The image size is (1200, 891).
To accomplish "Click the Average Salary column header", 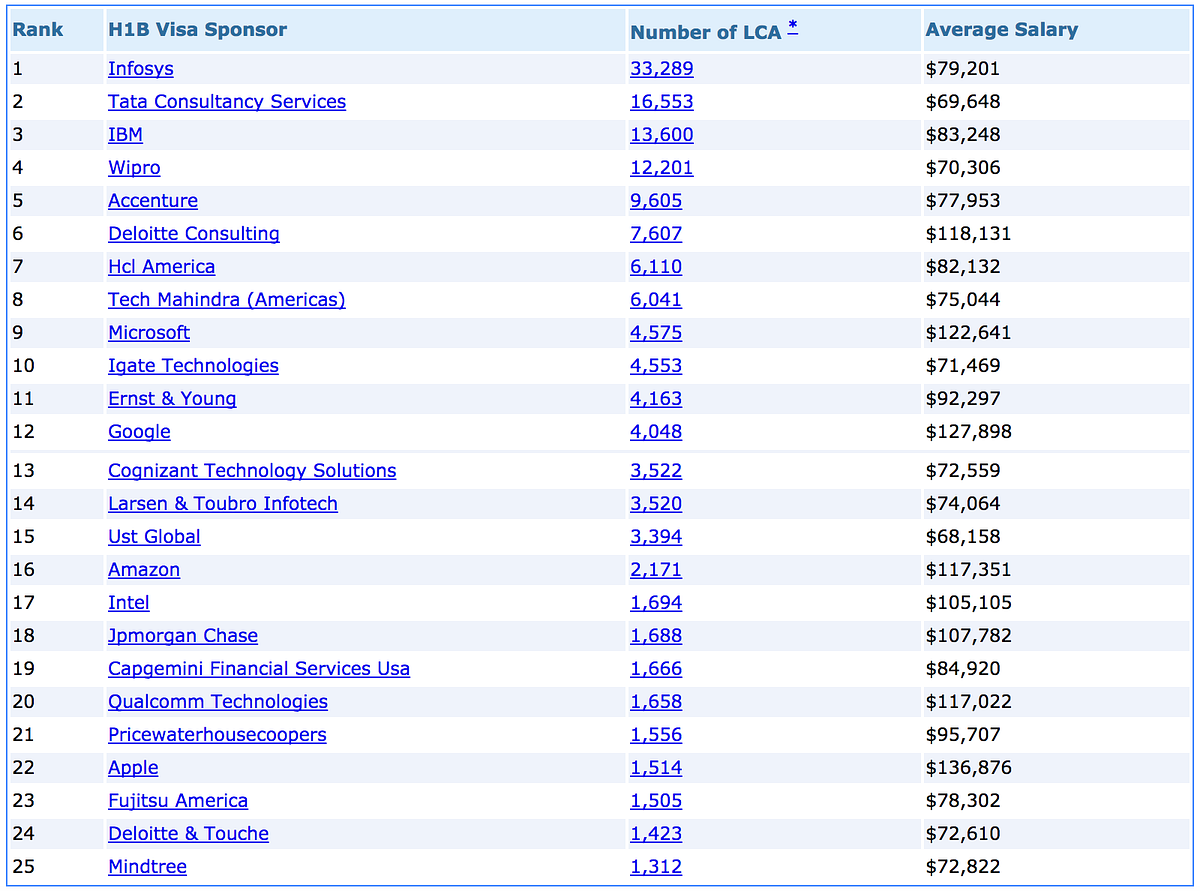I will pyautogui.click(x=1002, y=30).
